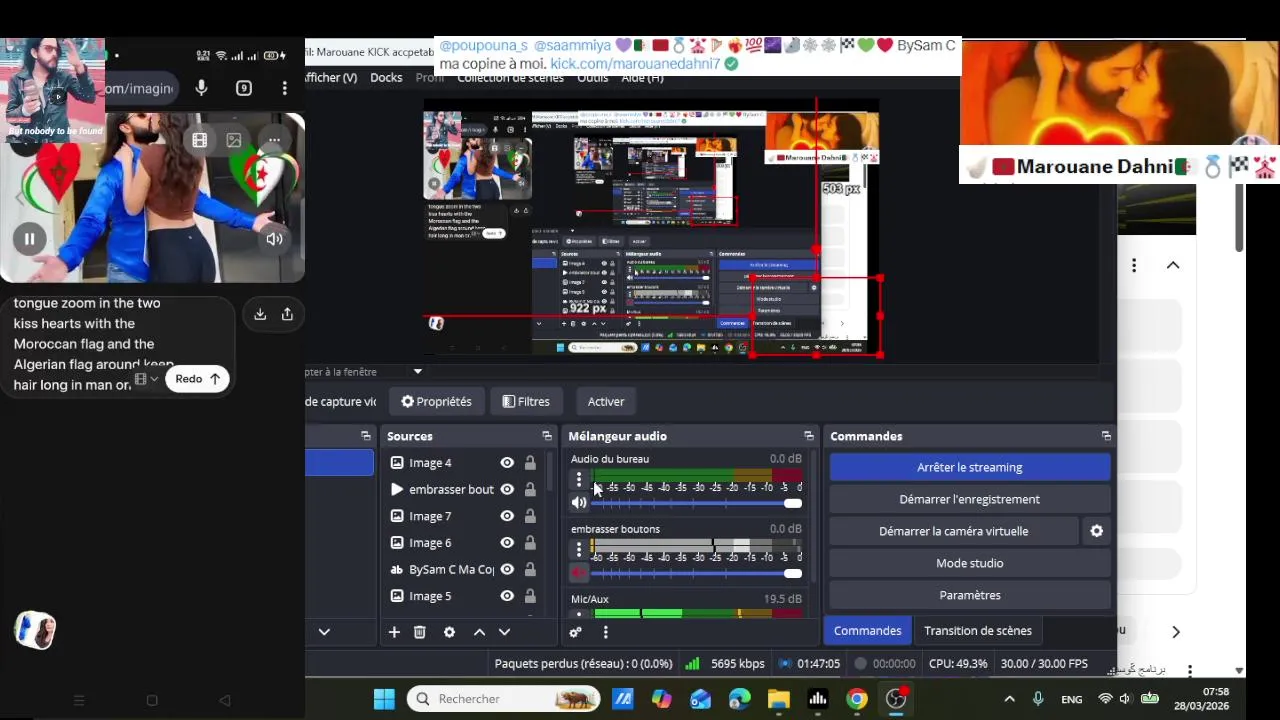The image size is (1280, 720).
Task: Show hidden system tray icons
Action: (1009, 699)
